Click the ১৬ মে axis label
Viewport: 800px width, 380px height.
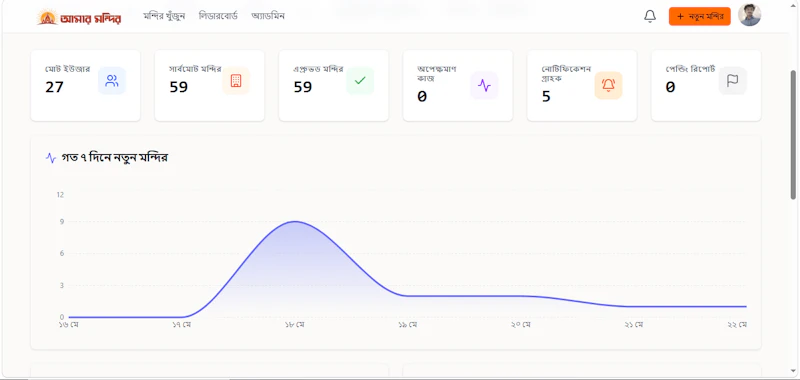tap(68, 325)
